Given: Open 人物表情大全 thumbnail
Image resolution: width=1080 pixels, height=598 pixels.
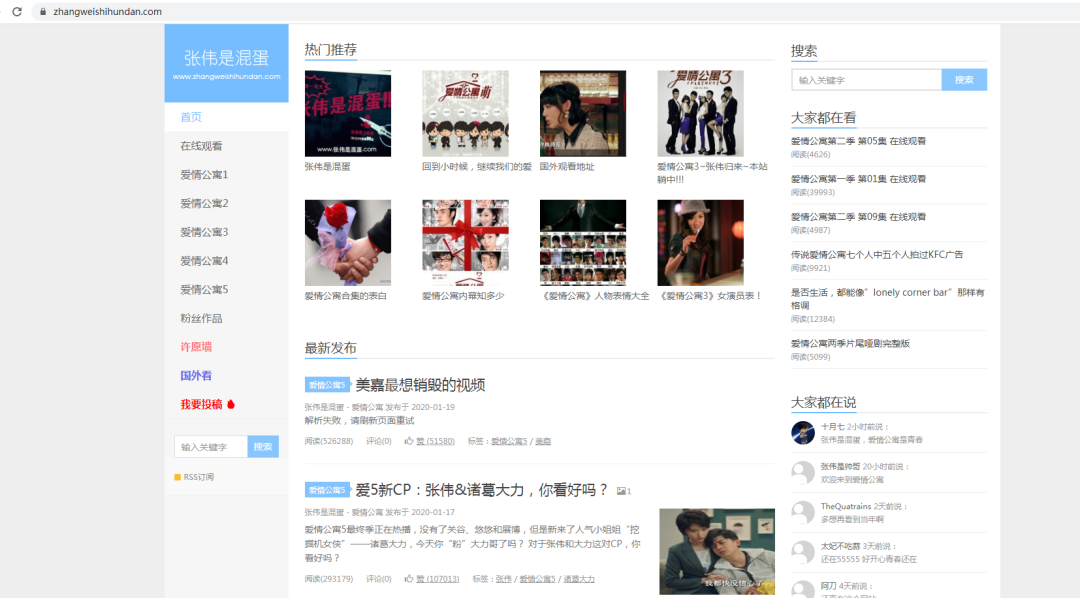Looking at the screenshot, I should click(x=583, y=243).
